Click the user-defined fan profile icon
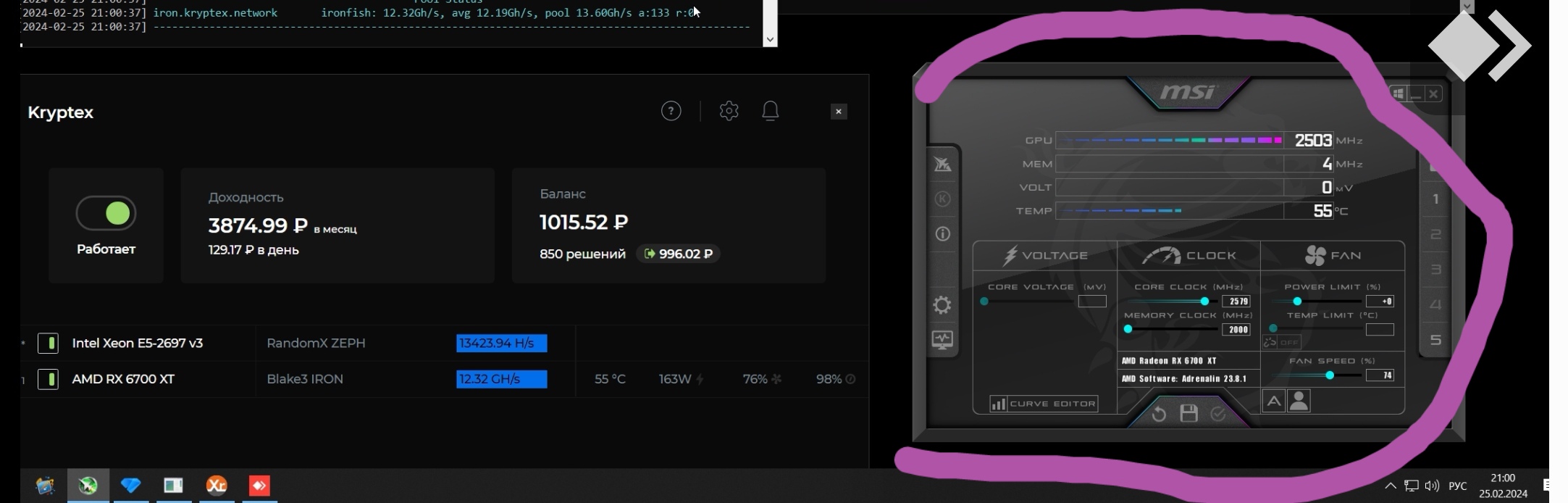Image resolution: width=1568 pixels, height=503 pixels. coord(1299,401)
